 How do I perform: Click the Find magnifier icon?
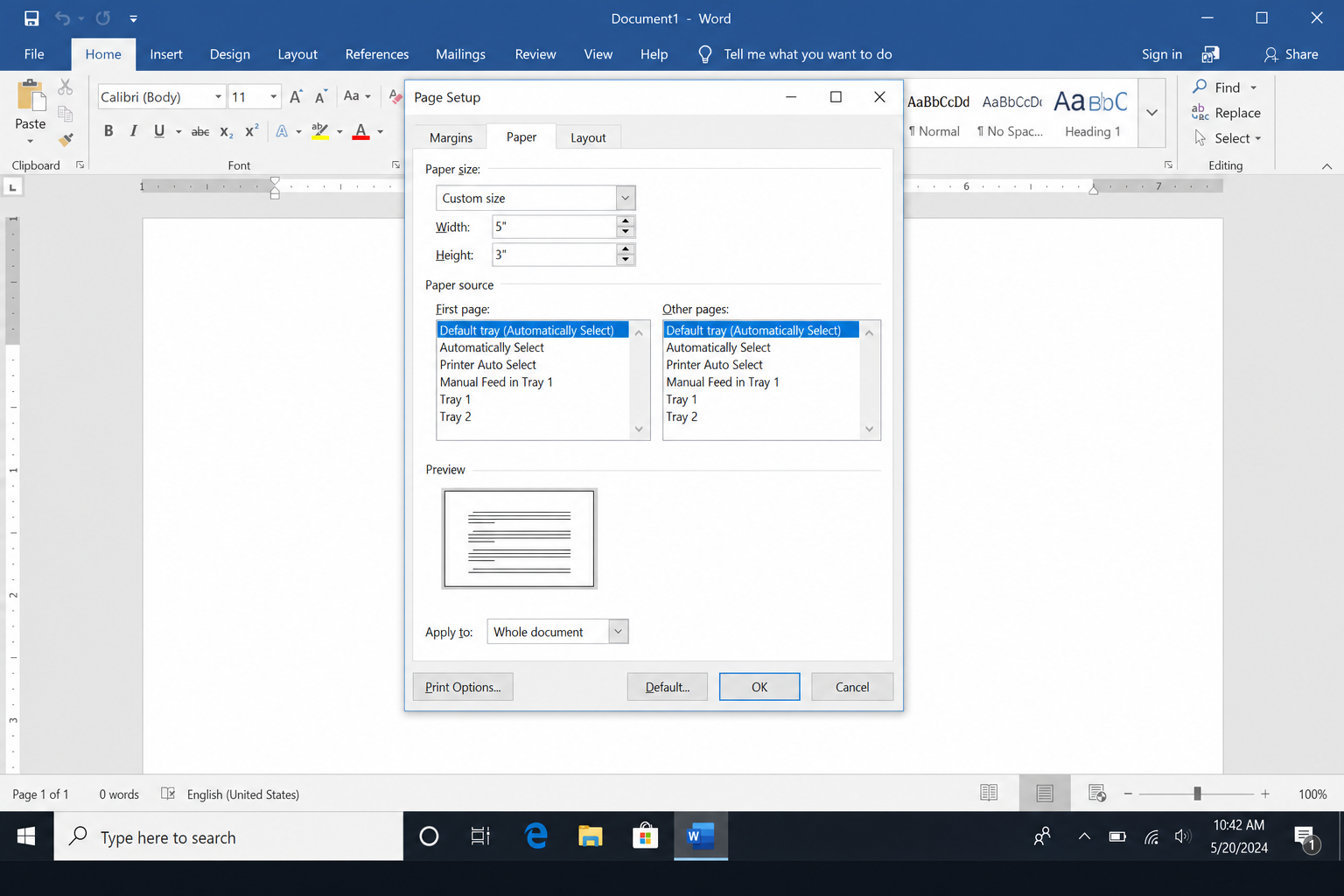1200,87
